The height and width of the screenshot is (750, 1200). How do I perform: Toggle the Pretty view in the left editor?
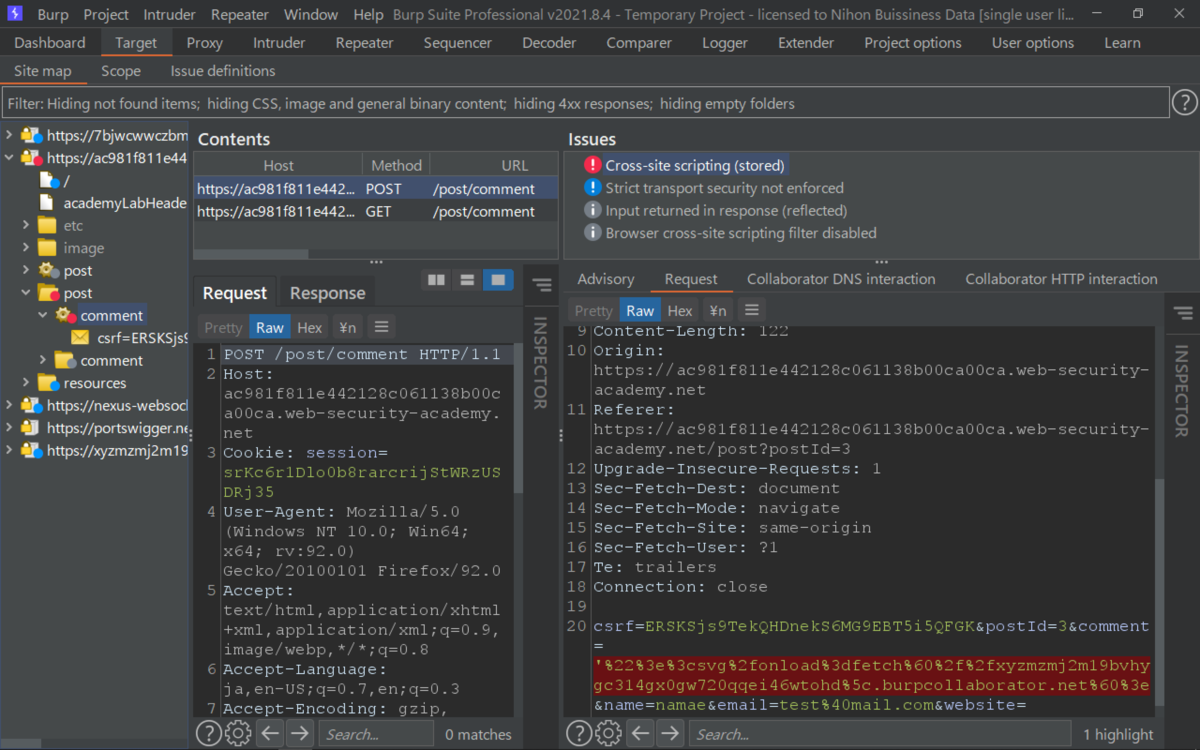pos(223,327)
